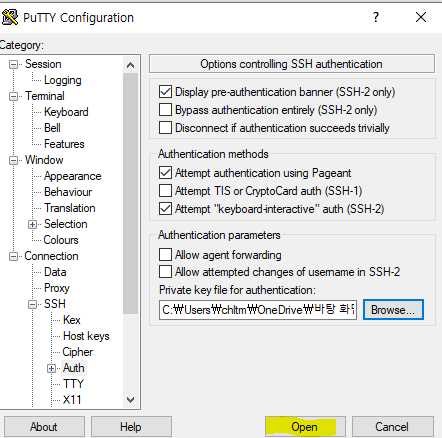442x438 pixels.
Task: Select the SSH category label
Action: click(55, 304)
